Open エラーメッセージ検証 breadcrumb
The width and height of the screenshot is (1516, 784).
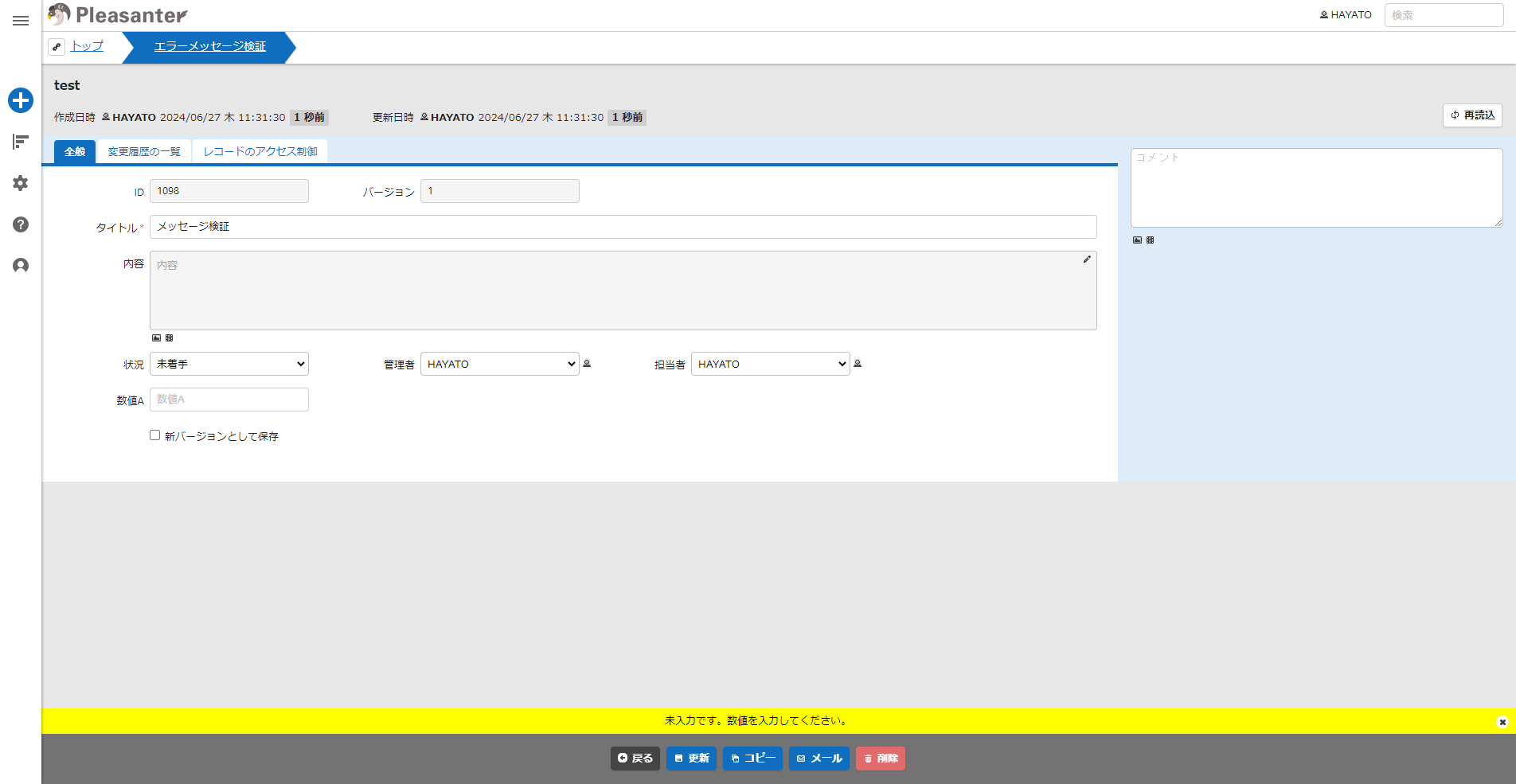210,46
